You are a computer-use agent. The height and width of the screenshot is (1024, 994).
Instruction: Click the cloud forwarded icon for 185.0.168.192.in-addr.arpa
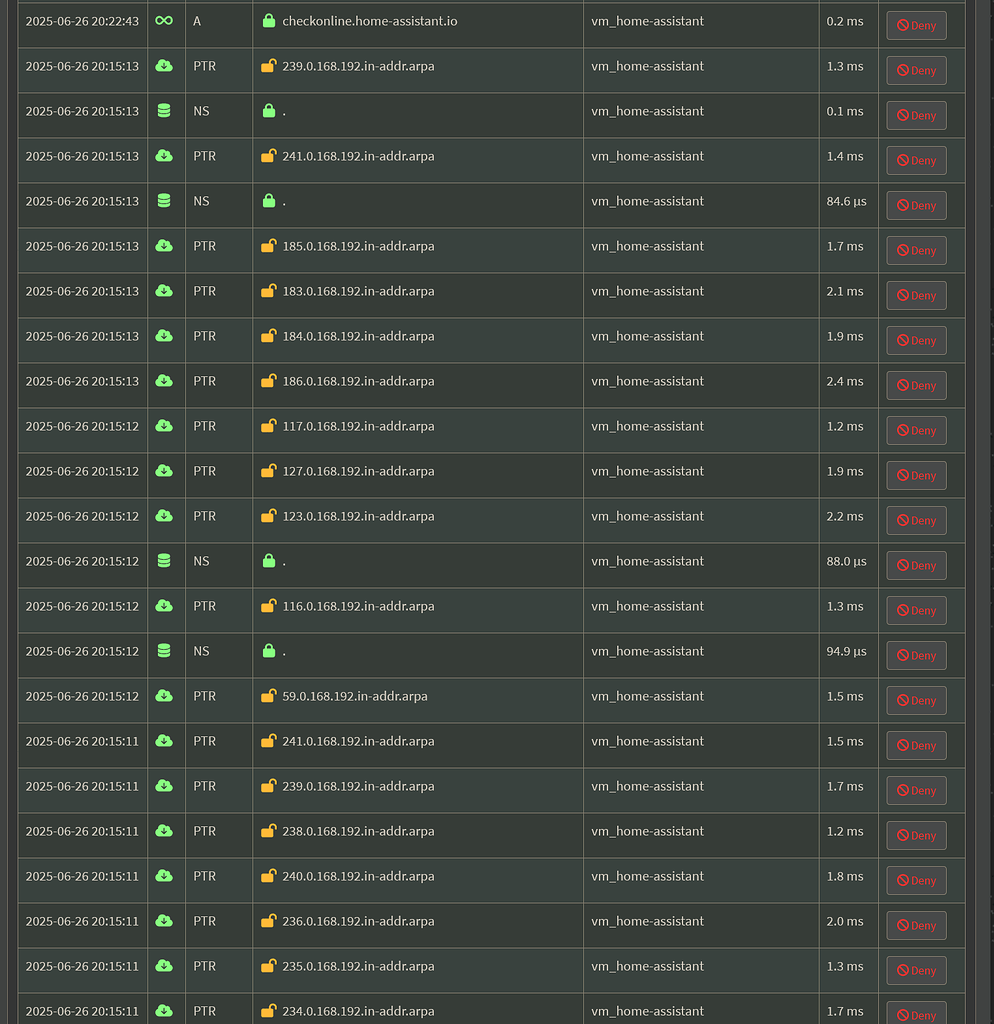pyautogui.click(x=164, y=246)
